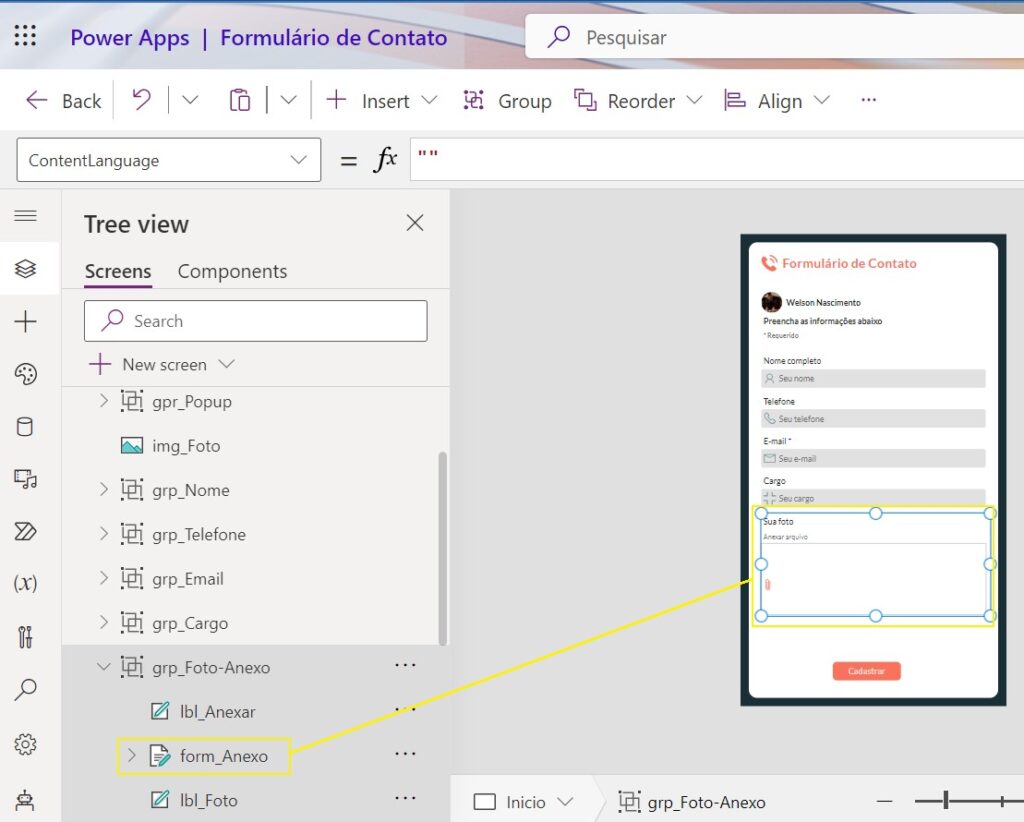Open the ContentLanguage property dropdown

[x=168, y=160]
